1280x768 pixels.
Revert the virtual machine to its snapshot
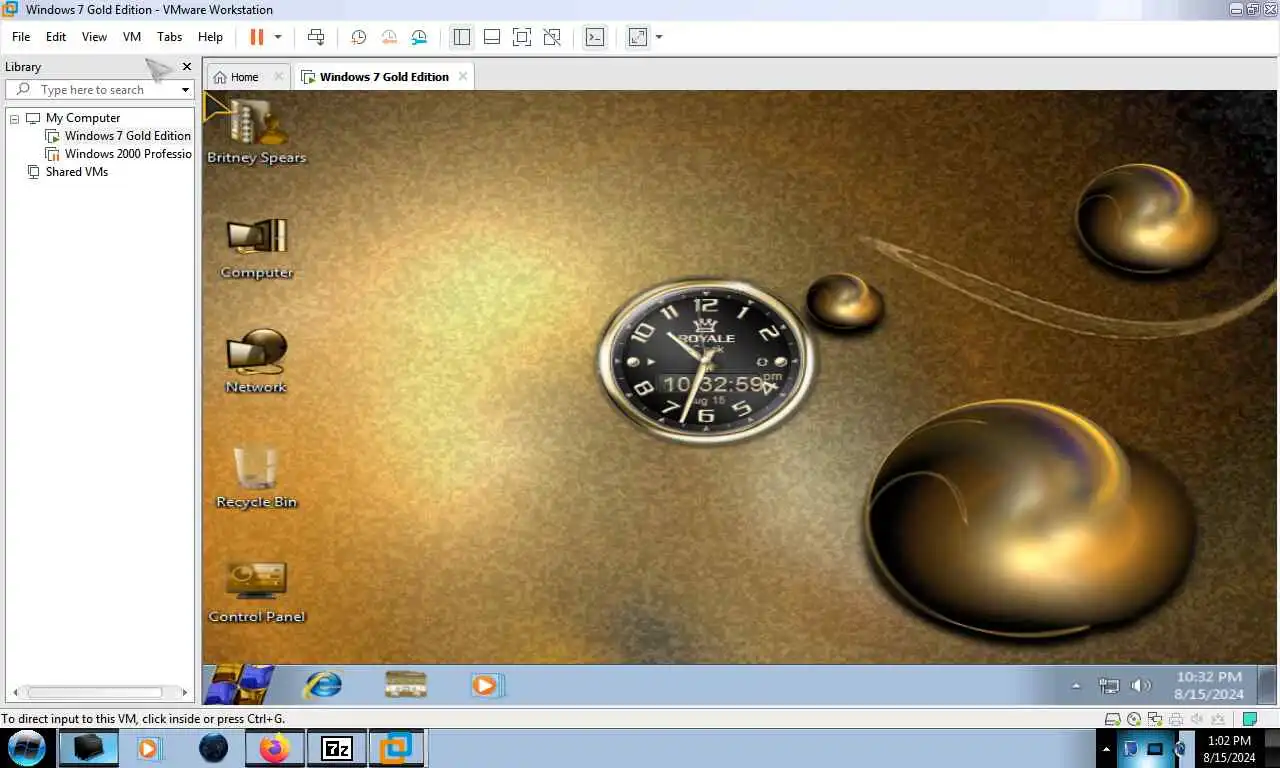tap(389, 37)
